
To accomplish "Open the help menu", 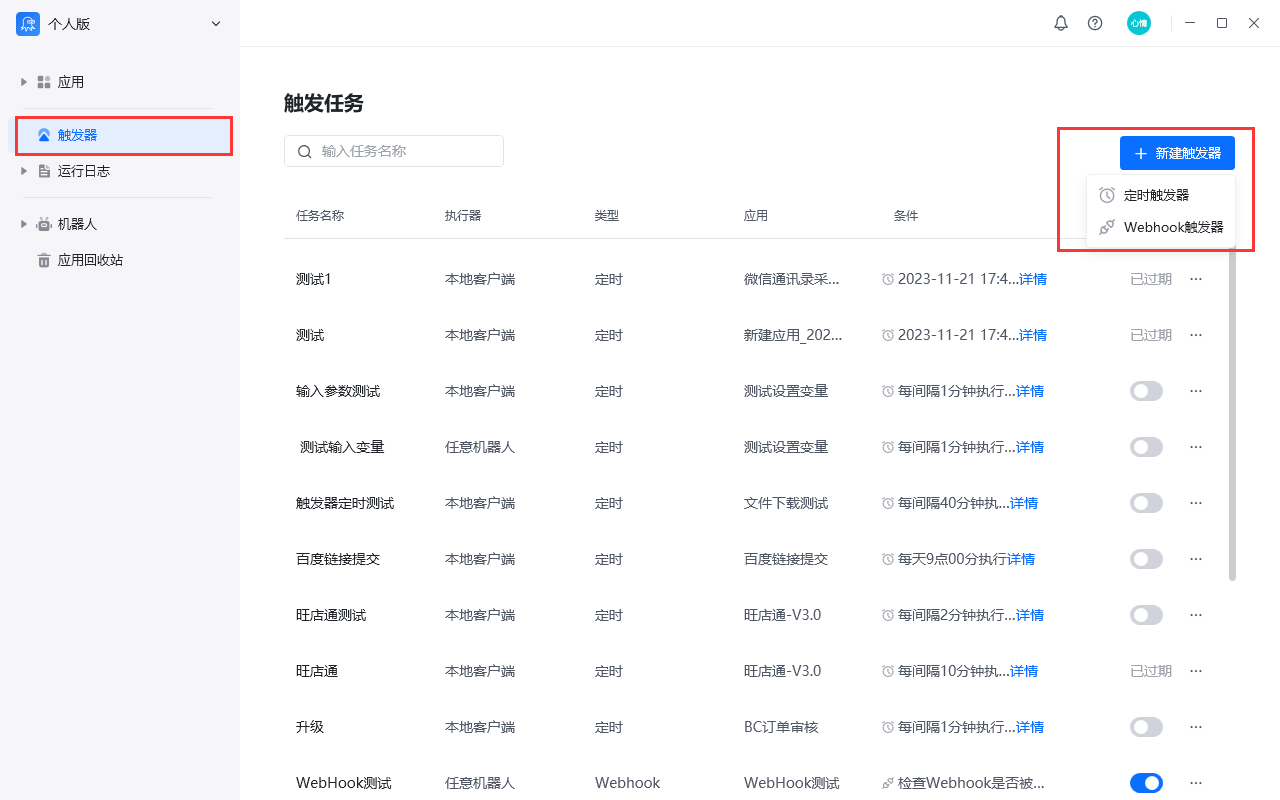I will (1095, 23).
